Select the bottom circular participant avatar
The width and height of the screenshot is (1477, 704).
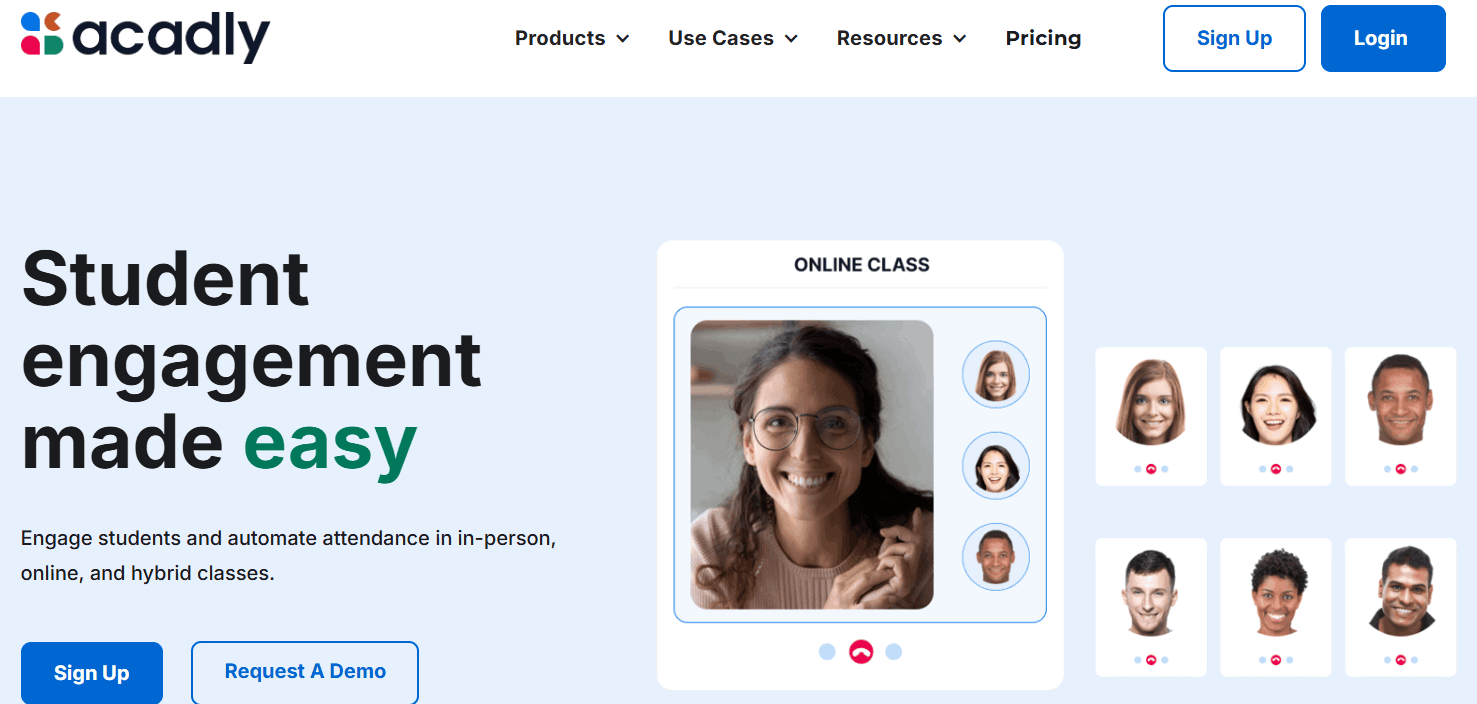pyautogui.click(x=996, y=557)
